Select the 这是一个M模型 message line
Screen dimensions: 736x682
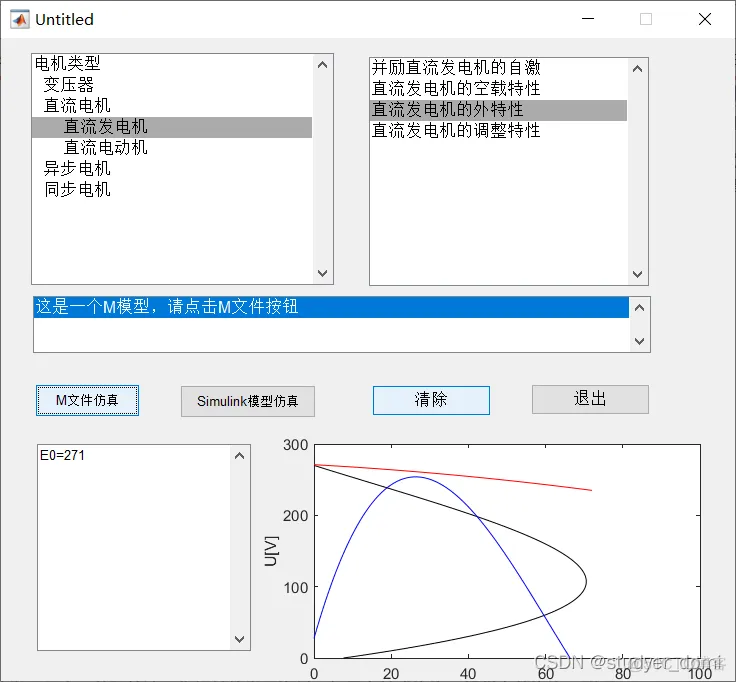click(331, 307)
